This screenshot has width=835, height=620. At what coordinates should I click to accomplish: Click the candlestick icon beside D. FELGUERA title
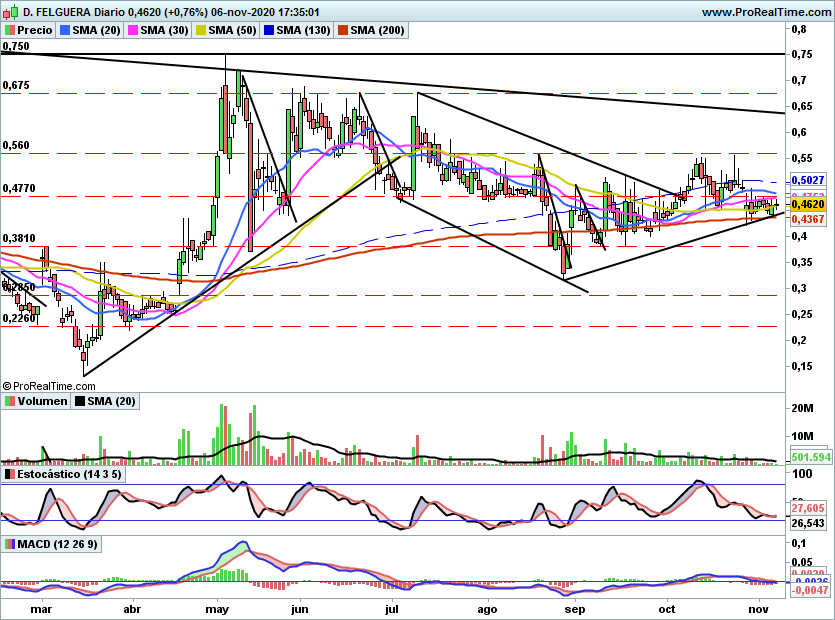pos(12,11)
